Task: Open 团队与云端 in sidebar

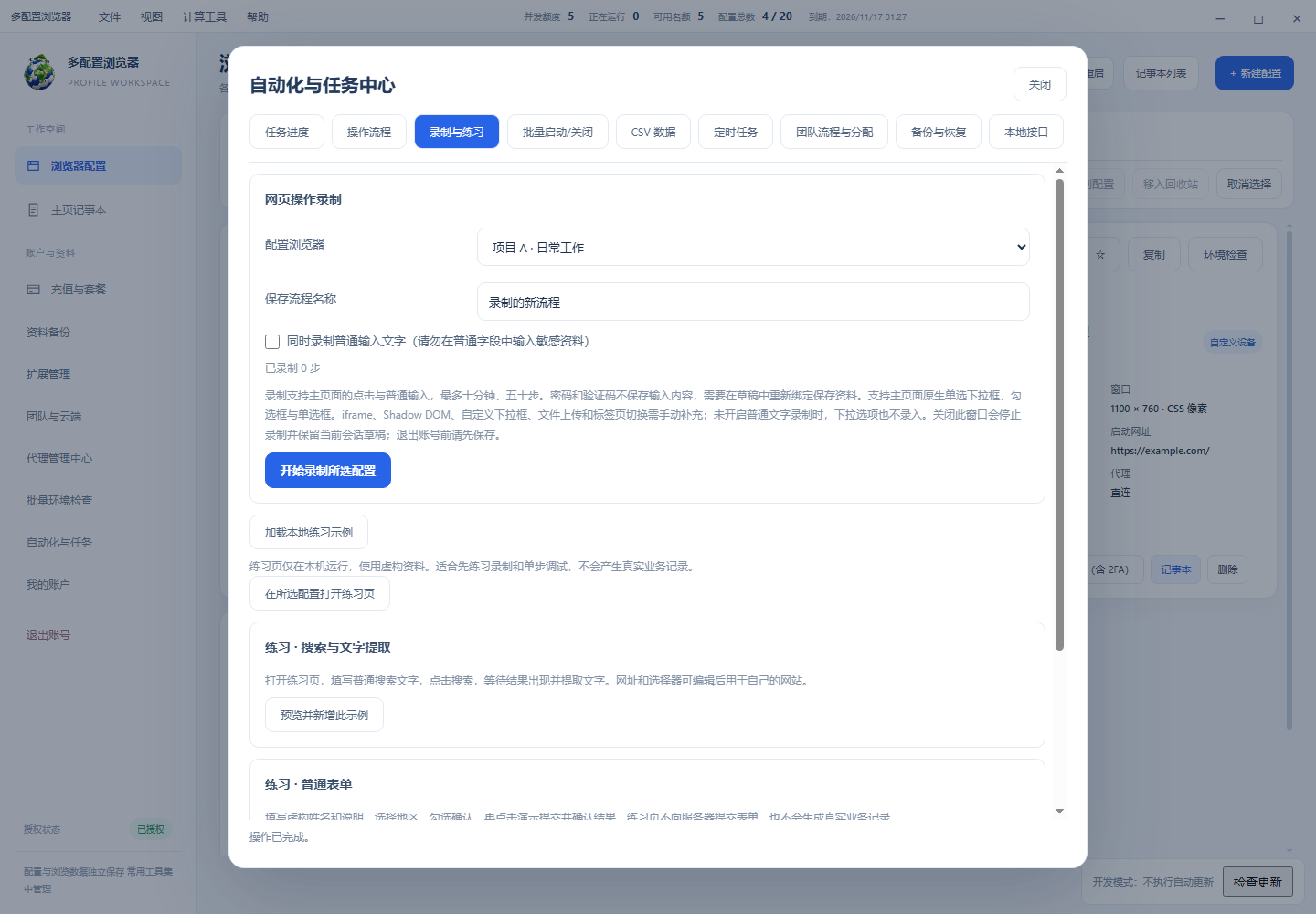Action: 54,417
